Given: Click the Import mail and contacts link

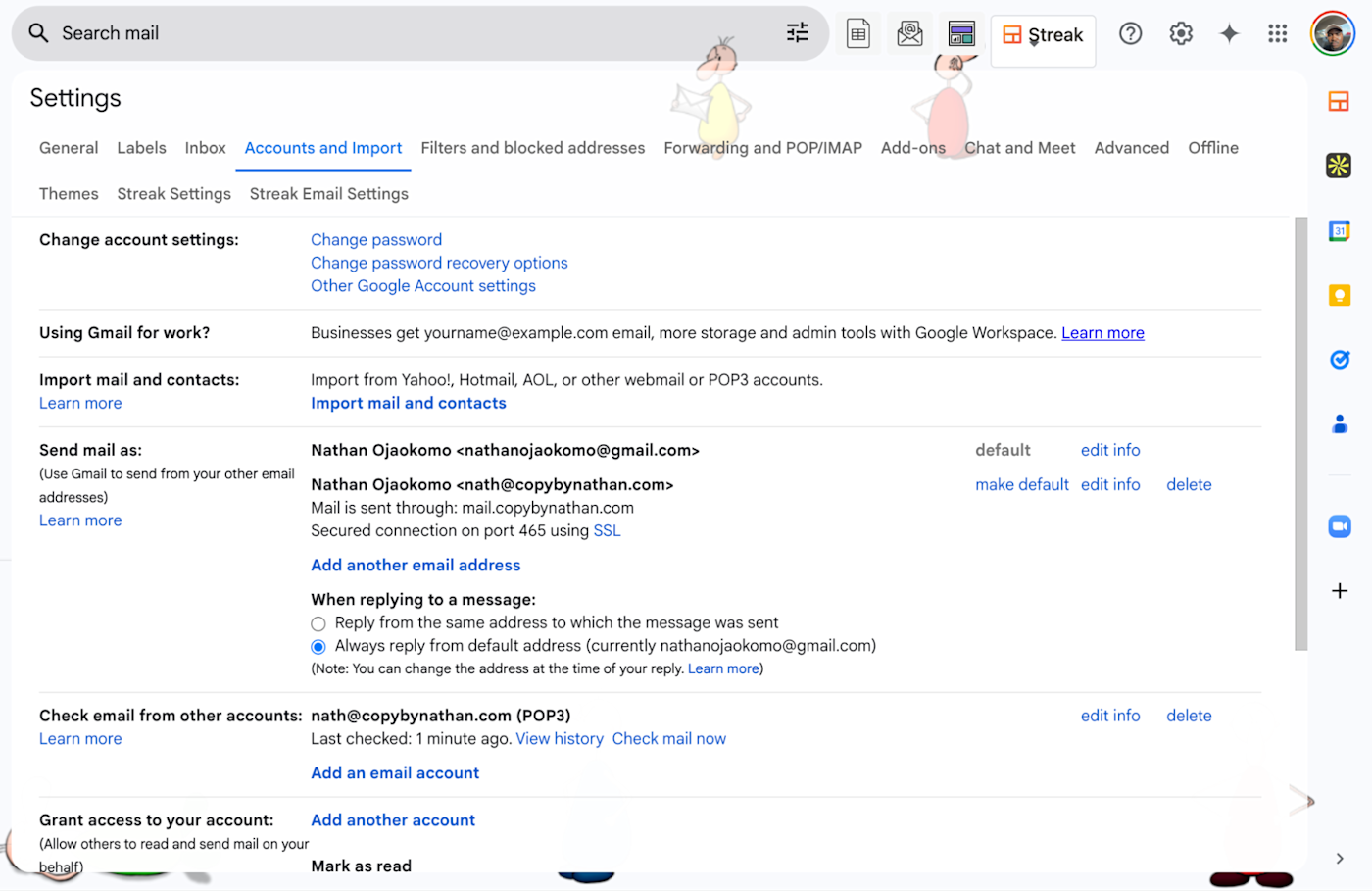Looking at the screenshot, I should (409, 403).
